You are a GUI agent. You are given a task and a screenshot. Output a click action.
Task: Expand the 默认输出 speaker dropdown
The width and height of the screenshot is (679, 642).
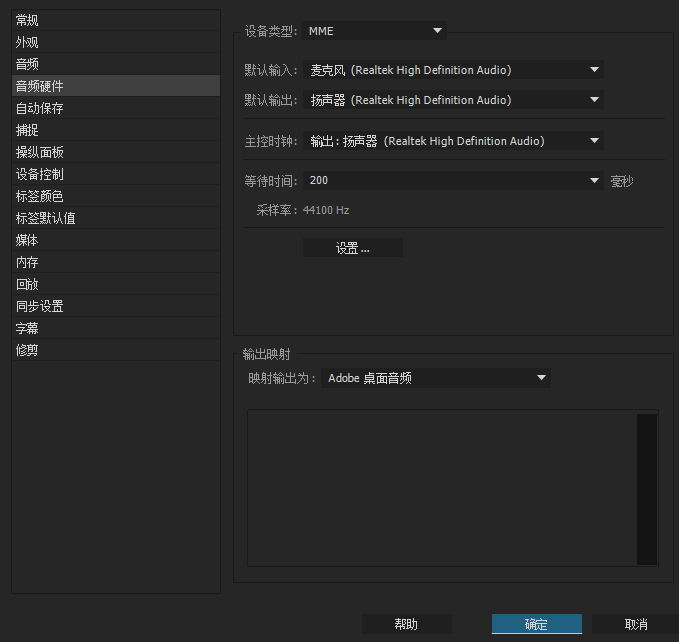tap(453, 100)
